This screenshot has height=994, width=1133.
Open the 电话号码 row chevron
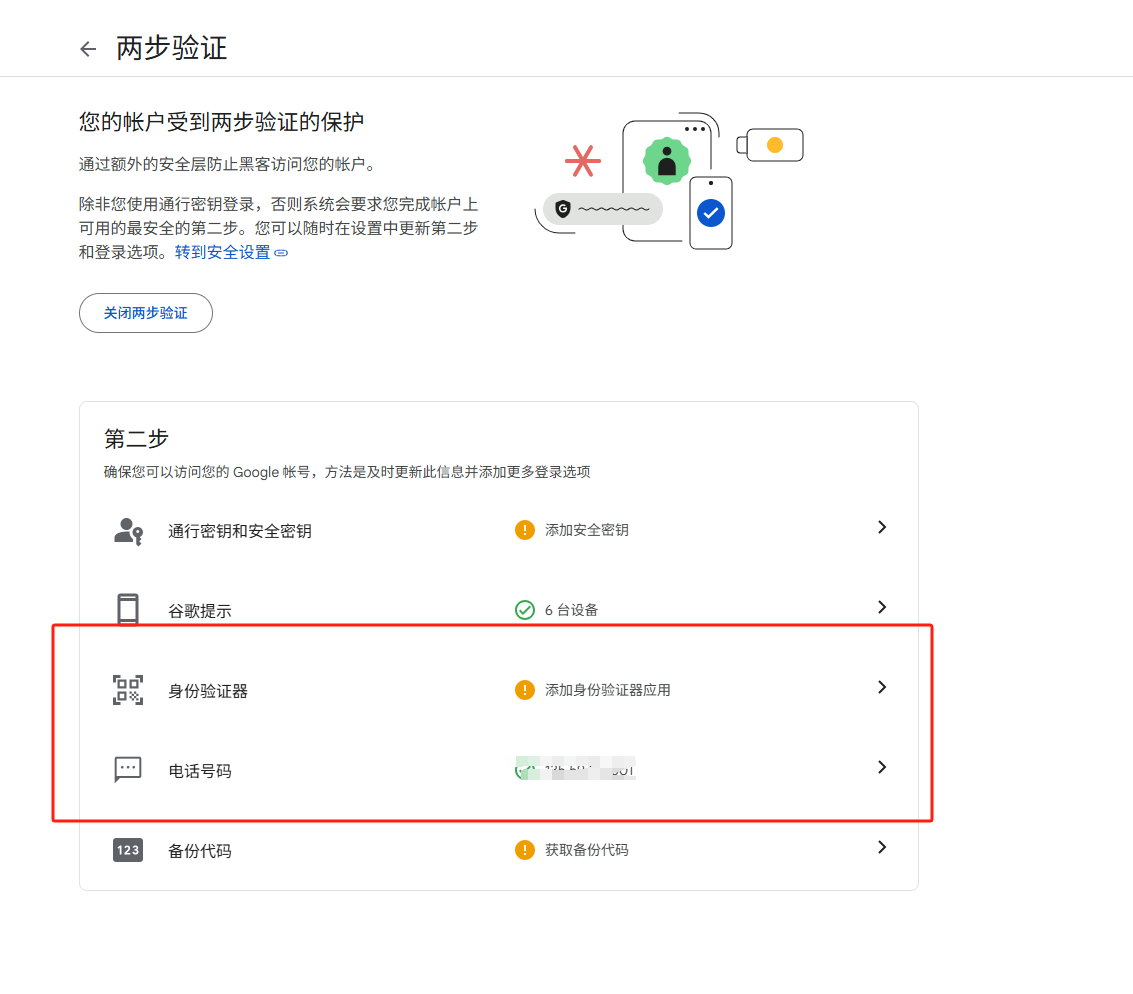click(x=881, y=767)
